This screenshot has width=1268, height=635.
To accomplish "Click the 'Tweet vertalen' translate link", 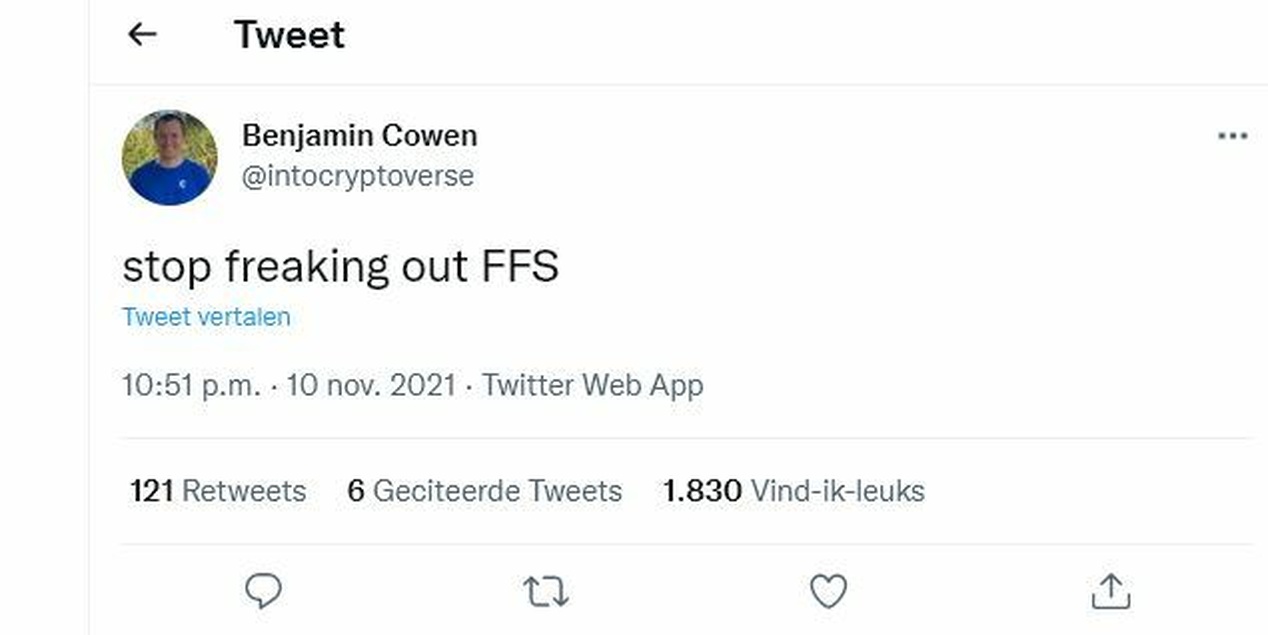I will (206, 317).
